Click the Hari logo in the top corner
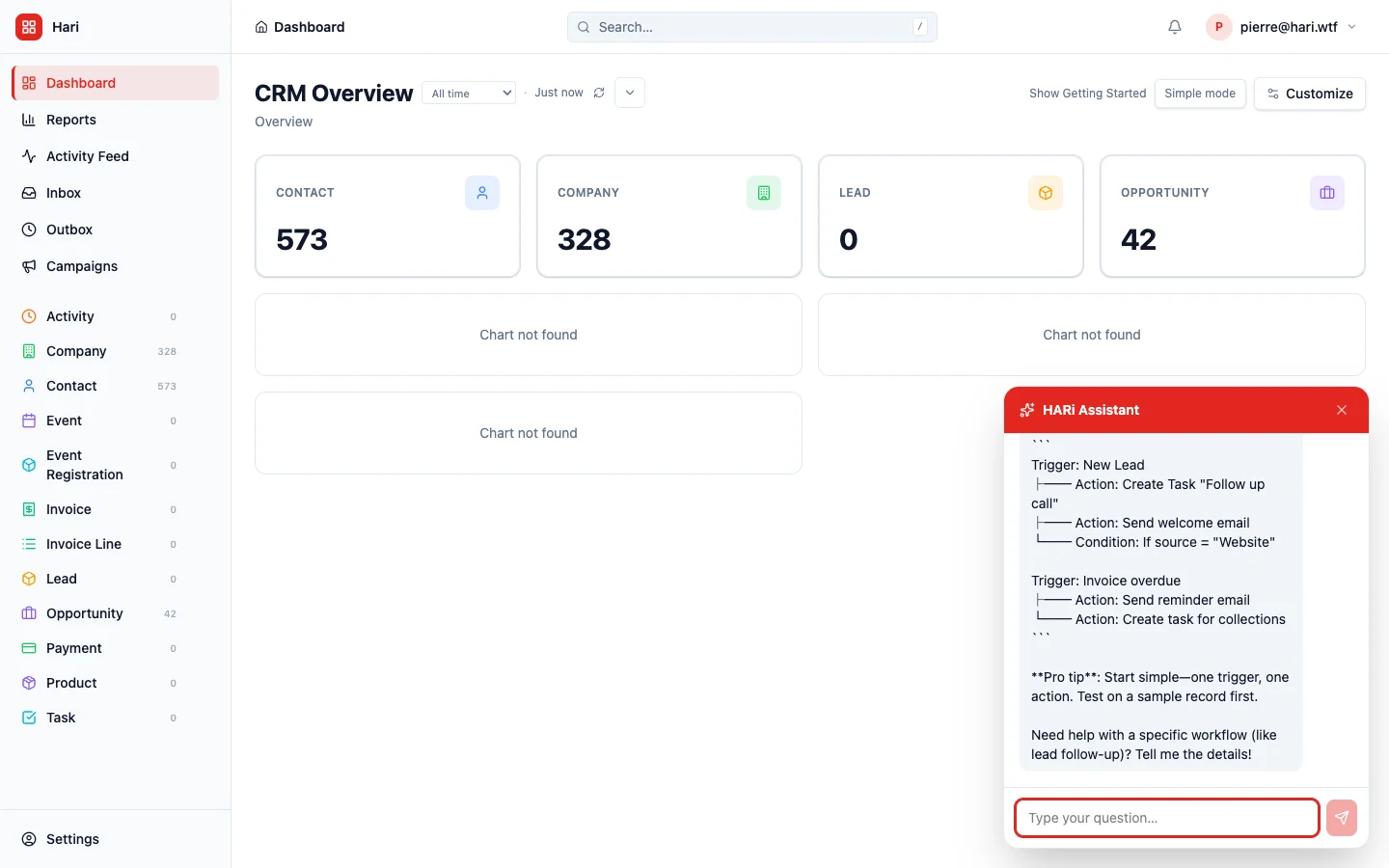Viewport: 1389px width, 868px height. click(x=28, y=27)
